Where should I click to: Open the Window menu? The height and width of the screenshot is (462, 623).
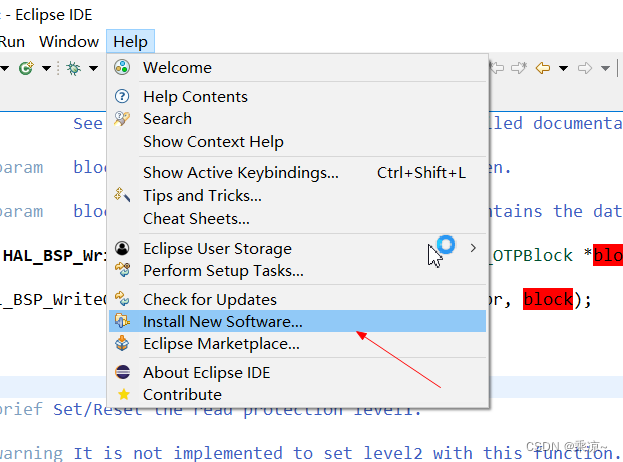pos(69,41)
